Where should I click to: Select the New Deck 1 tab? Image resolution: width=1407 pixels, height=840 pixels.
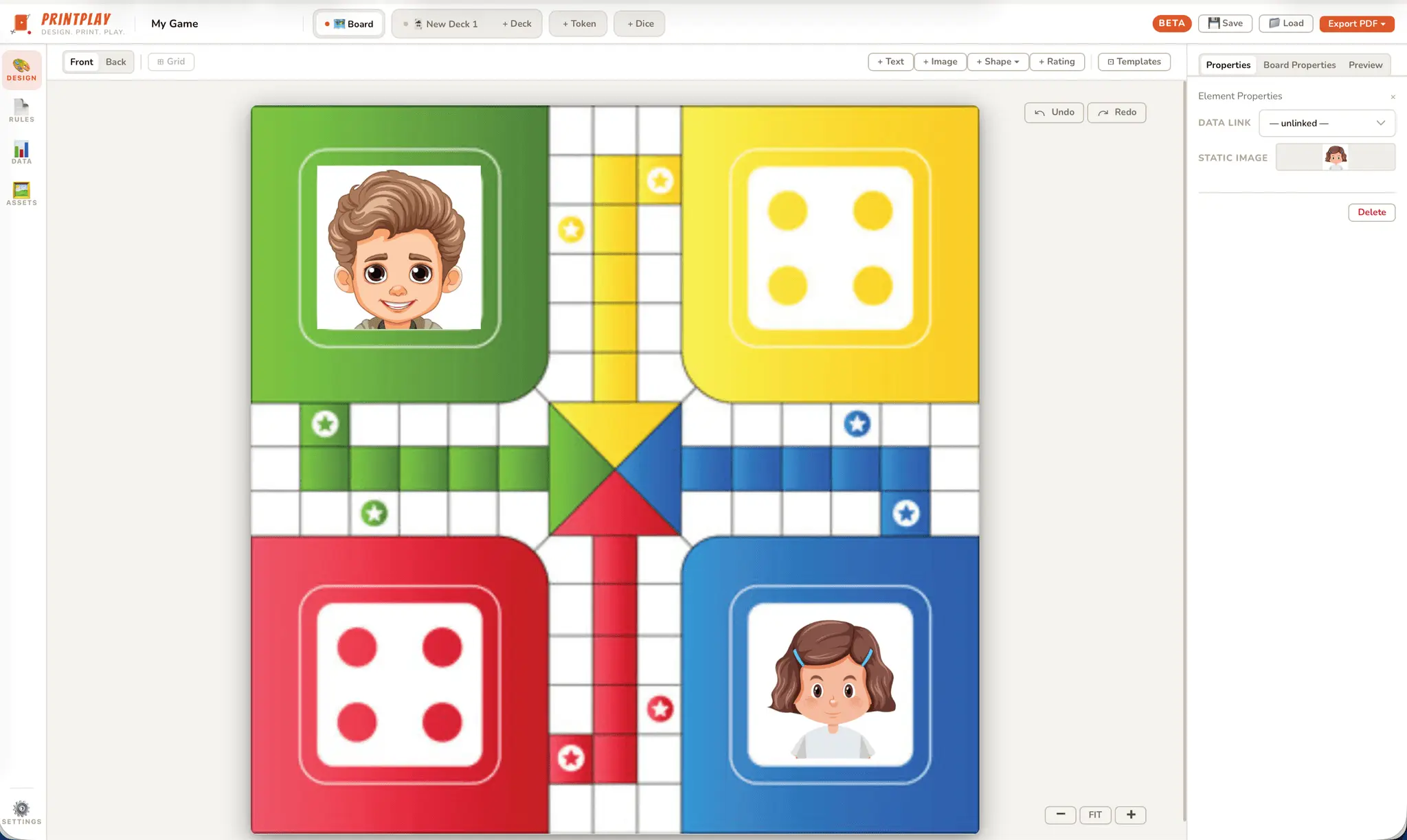click(x=441, y=23)
